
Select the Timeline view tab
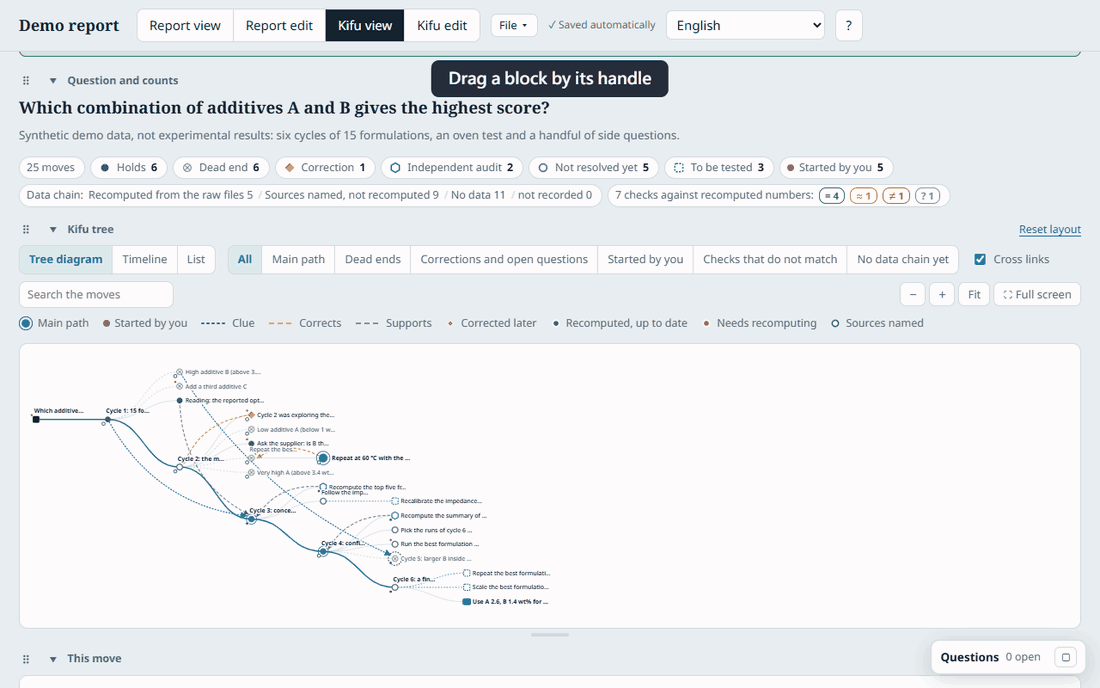click(x=145, y=259)
